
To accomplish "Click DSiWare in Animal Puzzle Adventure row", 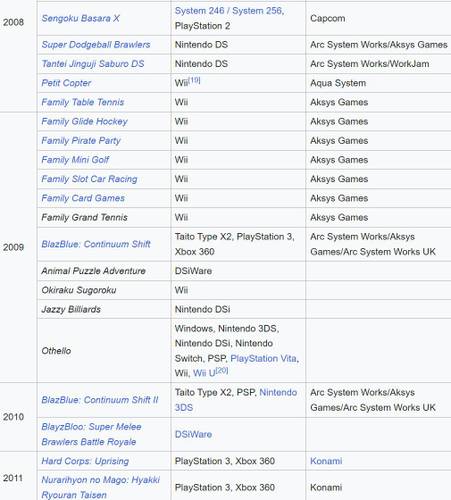I will tap(193, 271).
